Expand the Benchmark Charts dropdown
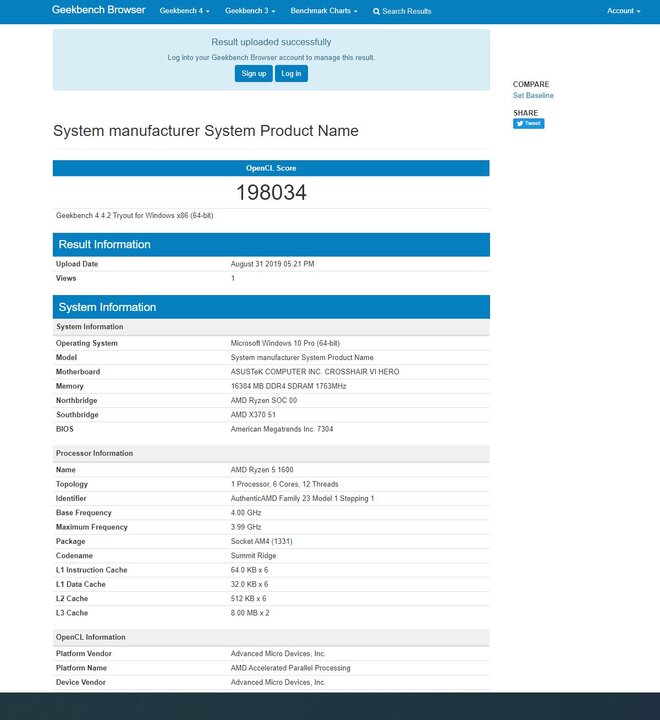Viewport: 660px width, 720px height. point(324,11)
